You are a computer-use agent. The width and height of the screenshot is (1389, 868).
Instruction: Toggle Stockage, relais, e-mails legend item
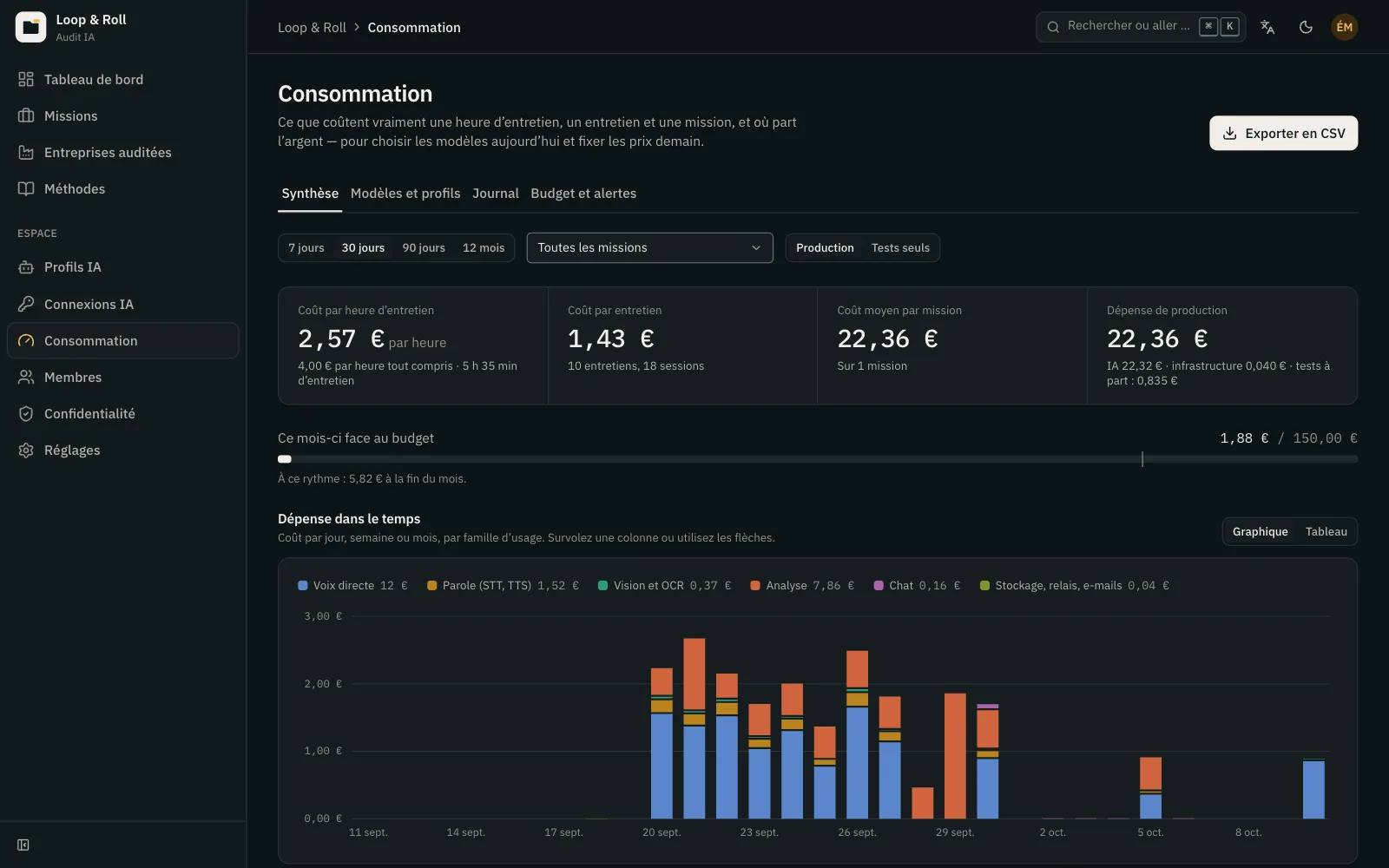pos(1075,585)
